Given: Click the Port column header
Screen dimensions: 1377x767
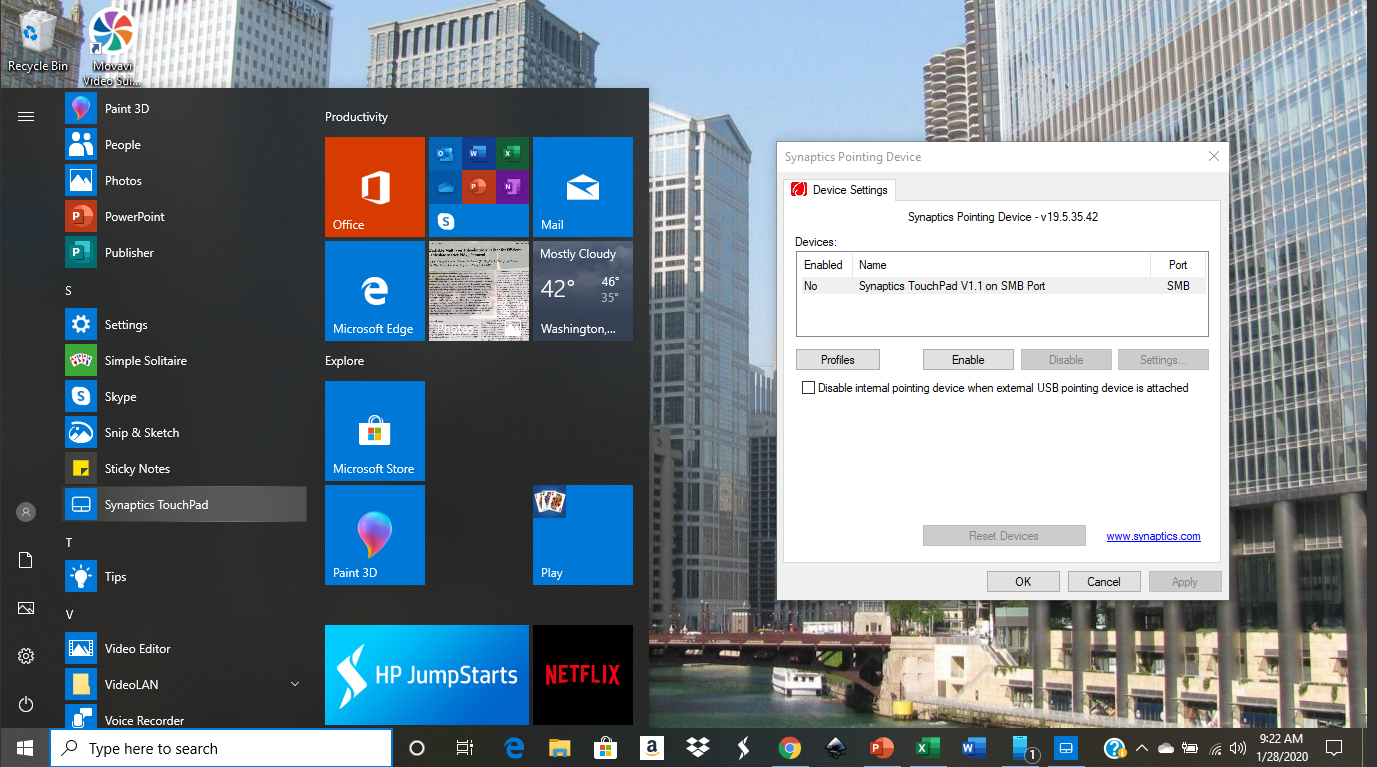Looking at the screenshot, I should 1178,265.
